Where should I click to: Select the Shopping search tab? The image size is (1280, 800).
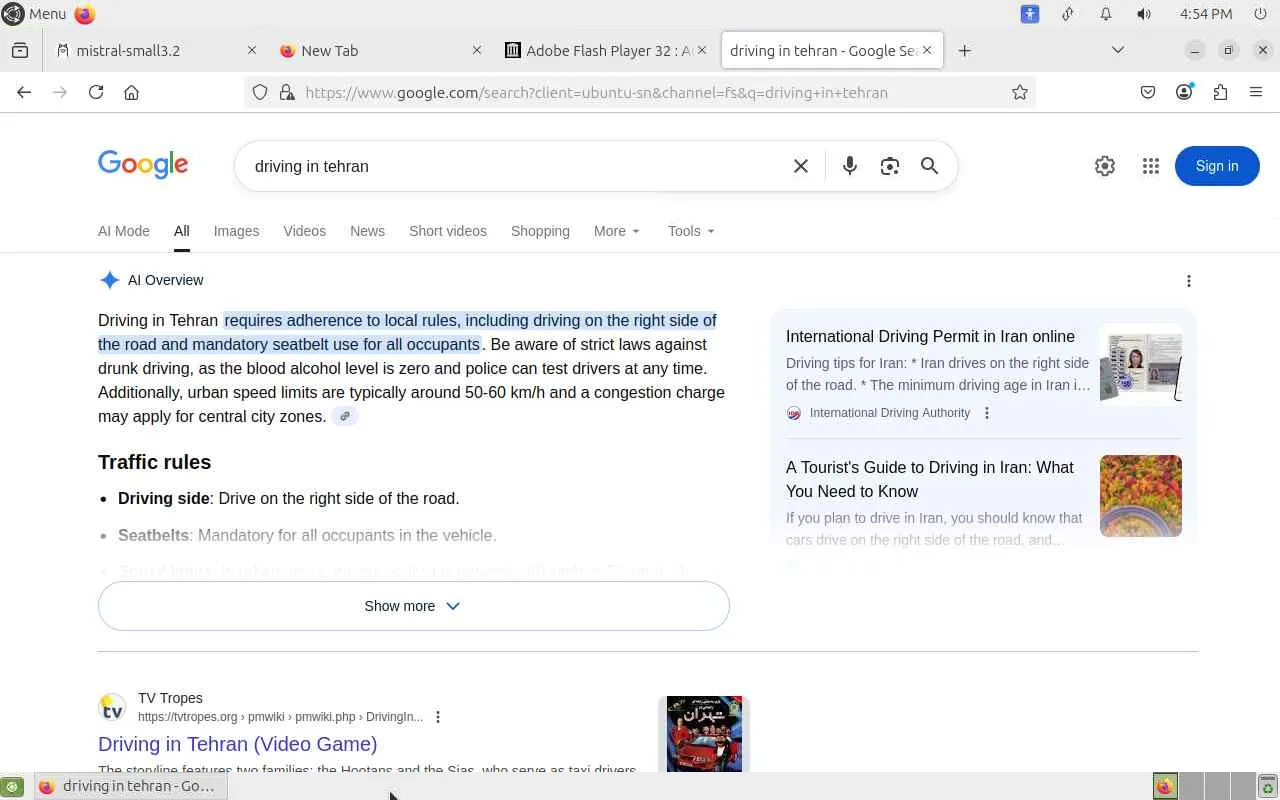click(540, 231)
